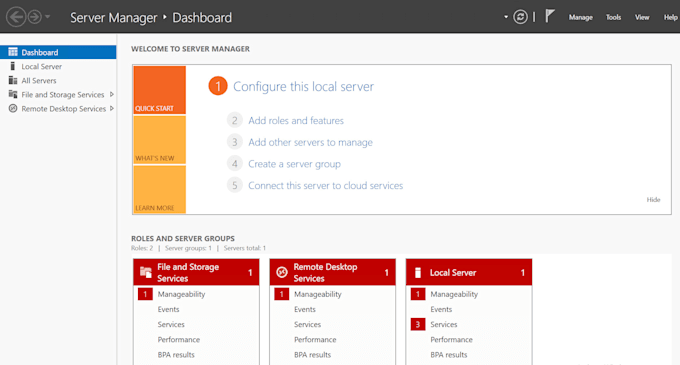
Task: Select the What's New tile
Action: tap(160, 140)
